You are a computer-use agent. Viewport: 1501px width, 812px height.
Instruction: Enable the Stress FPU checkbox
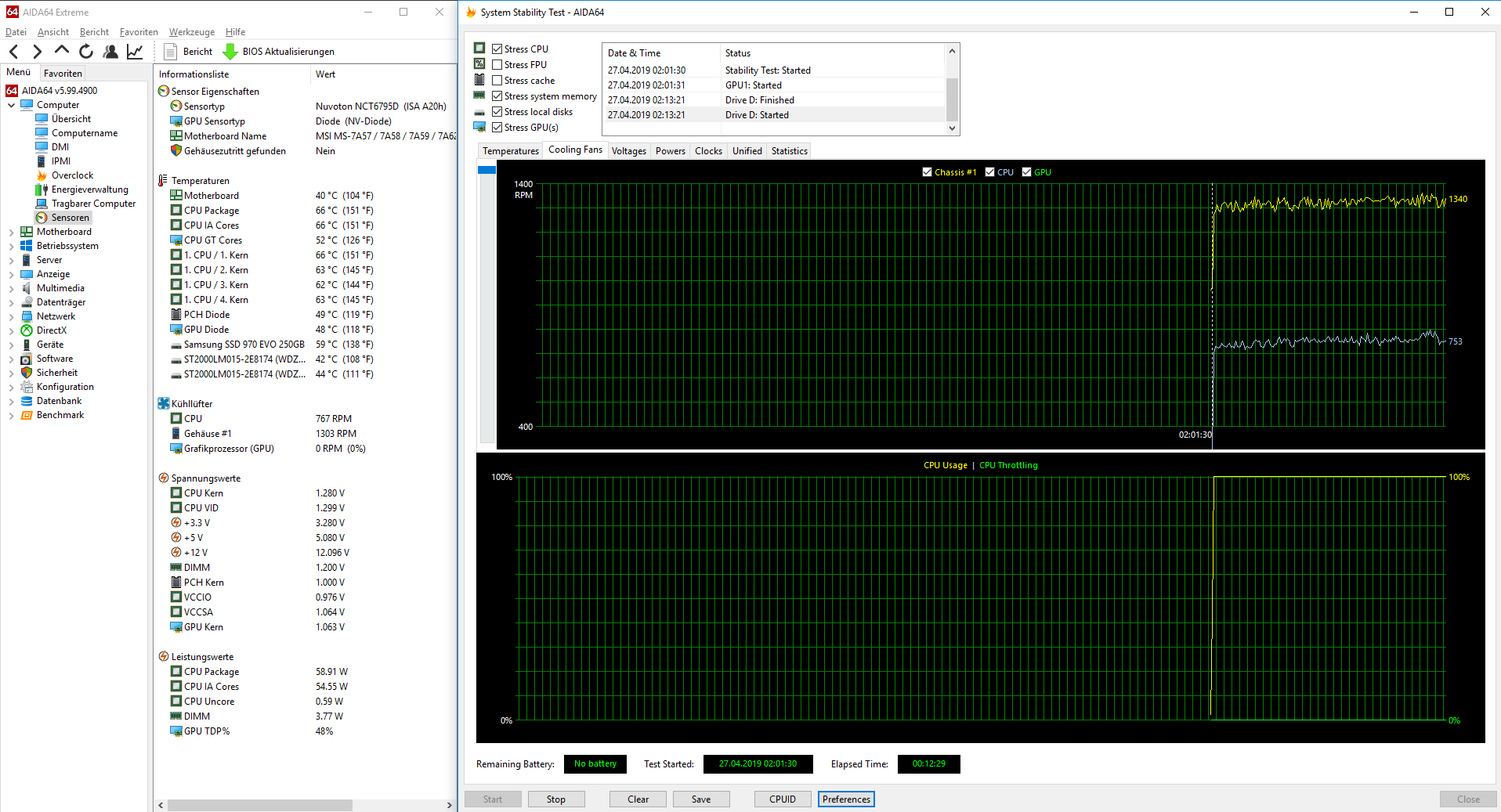tap(497, 65)
